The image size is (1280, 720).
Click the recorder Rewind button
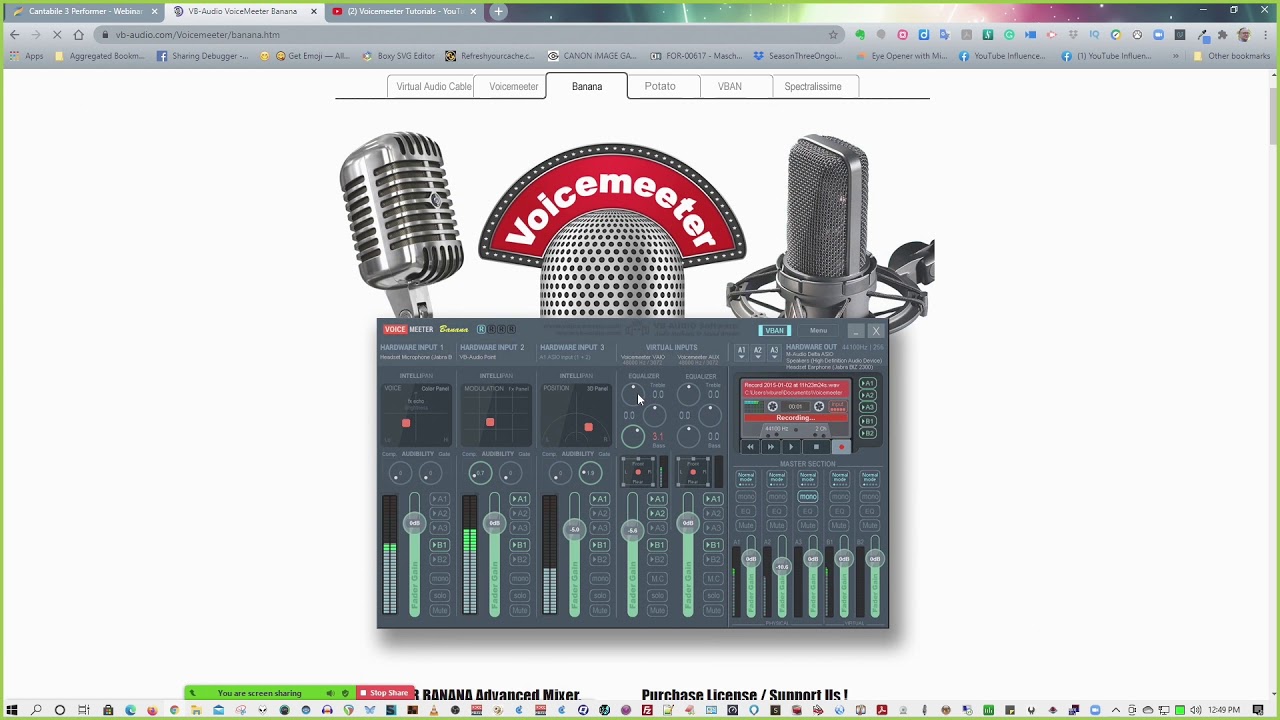tap(750, 447)
